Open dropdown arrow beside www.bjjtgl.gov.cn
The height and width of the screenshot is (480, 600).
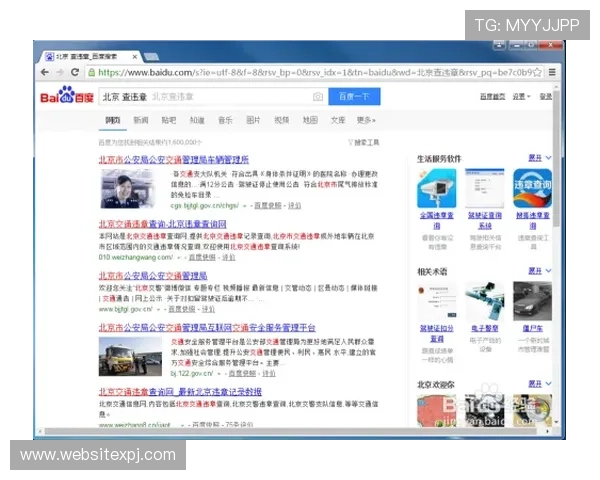[x=158, y=309]
